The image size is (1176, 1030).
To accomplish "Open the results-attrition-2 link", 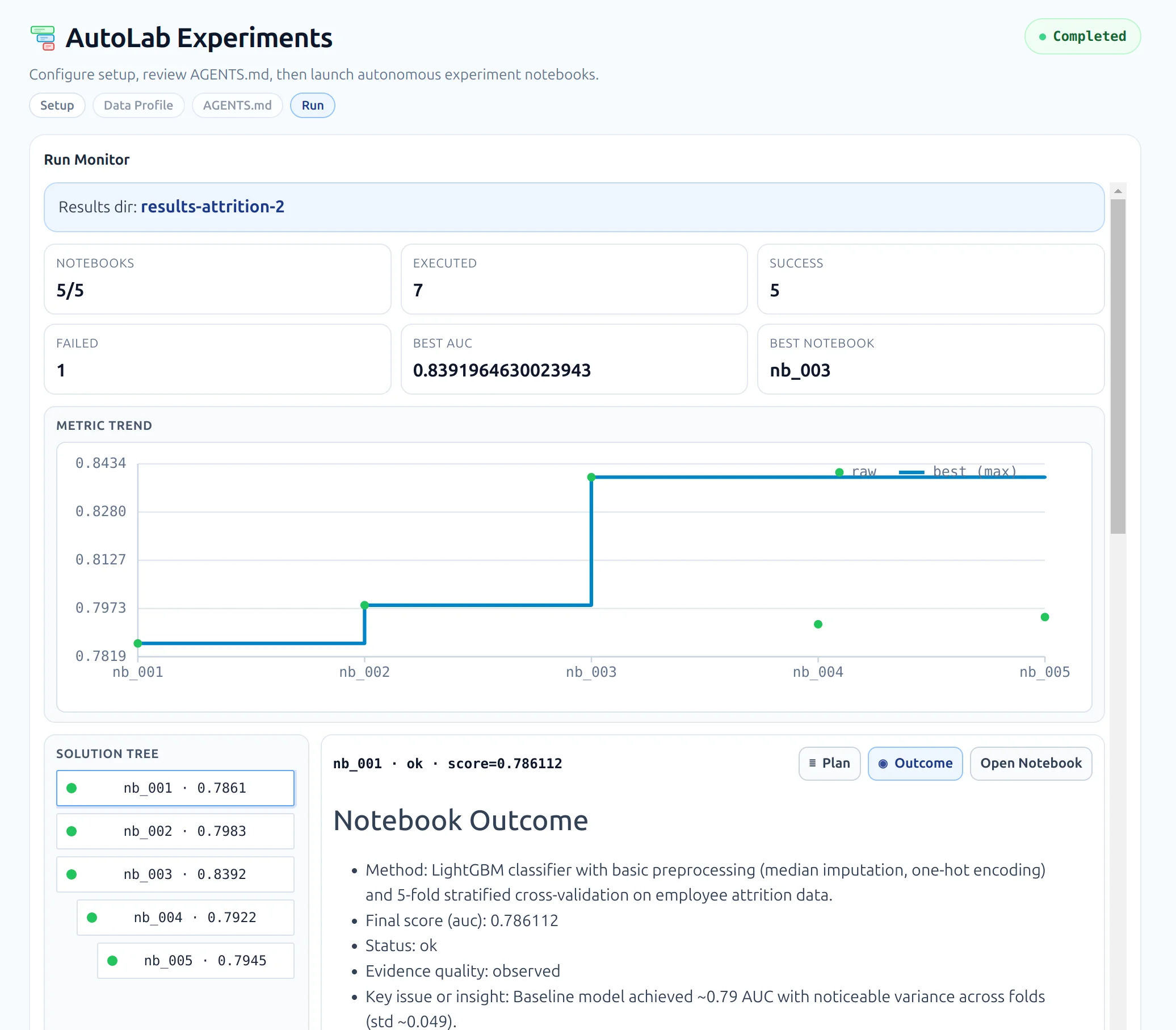I will 213,207.
